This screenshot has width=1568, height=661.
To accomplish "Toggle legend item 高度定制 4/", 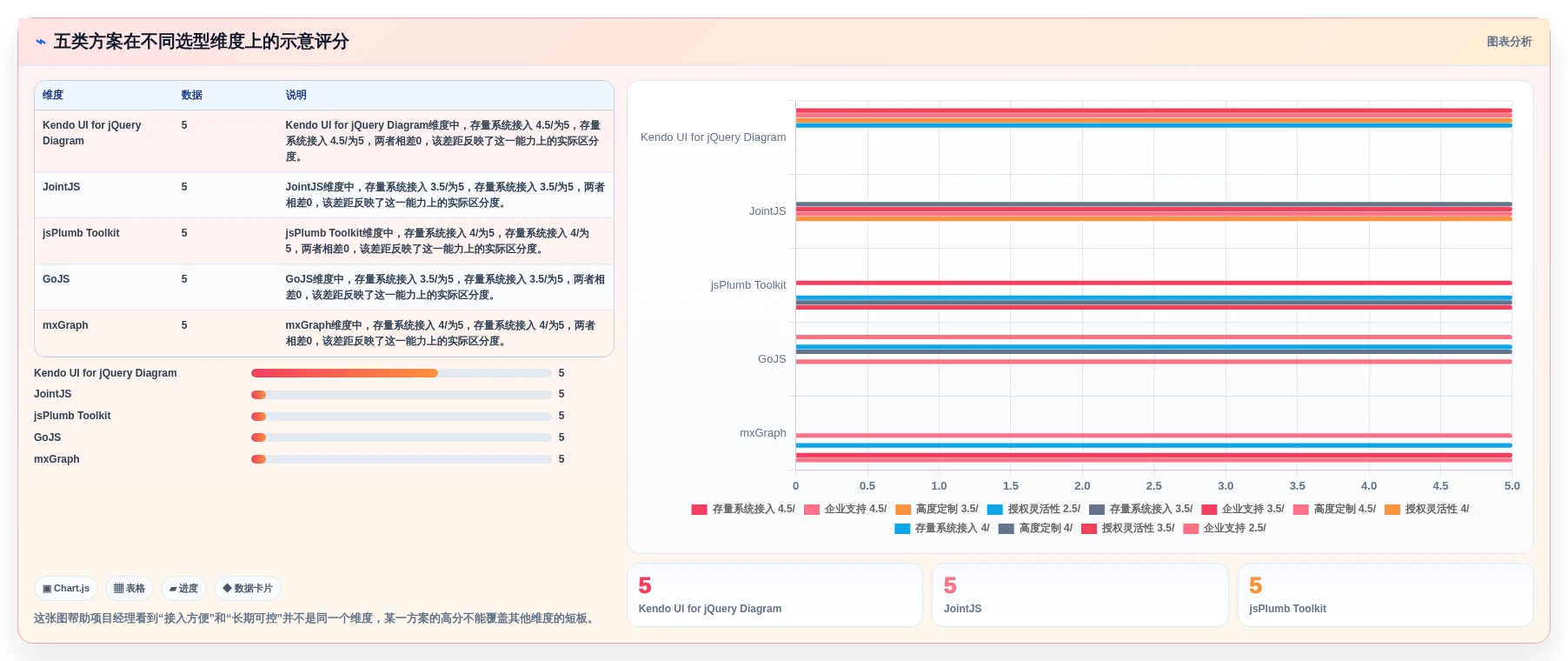I will [1035, 528].
